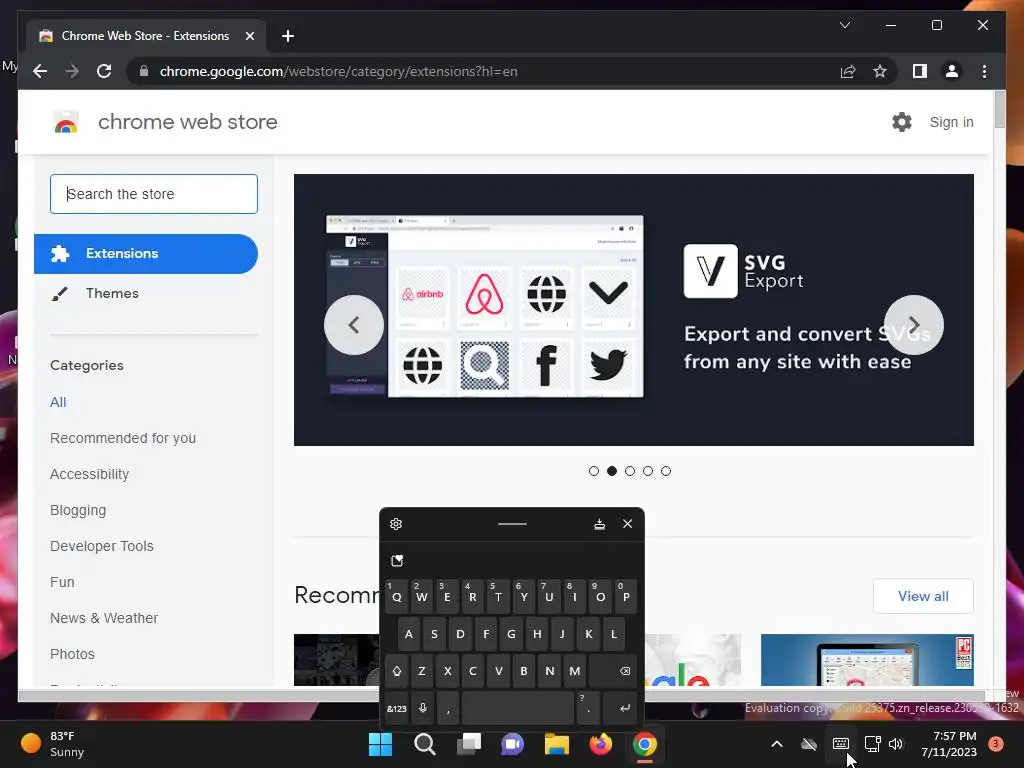
Task: Open volume control in system tray
Action: click(896, 744)
